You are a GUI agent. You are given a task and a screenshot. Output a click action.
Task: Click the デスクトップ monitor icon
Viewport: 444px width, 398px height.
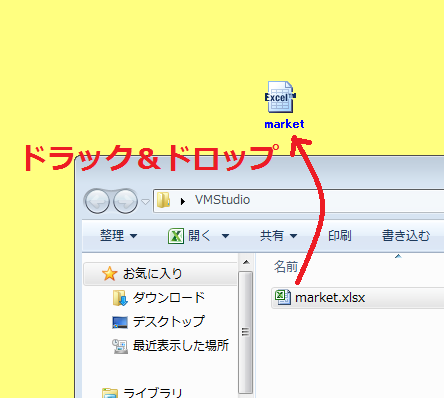120,322
